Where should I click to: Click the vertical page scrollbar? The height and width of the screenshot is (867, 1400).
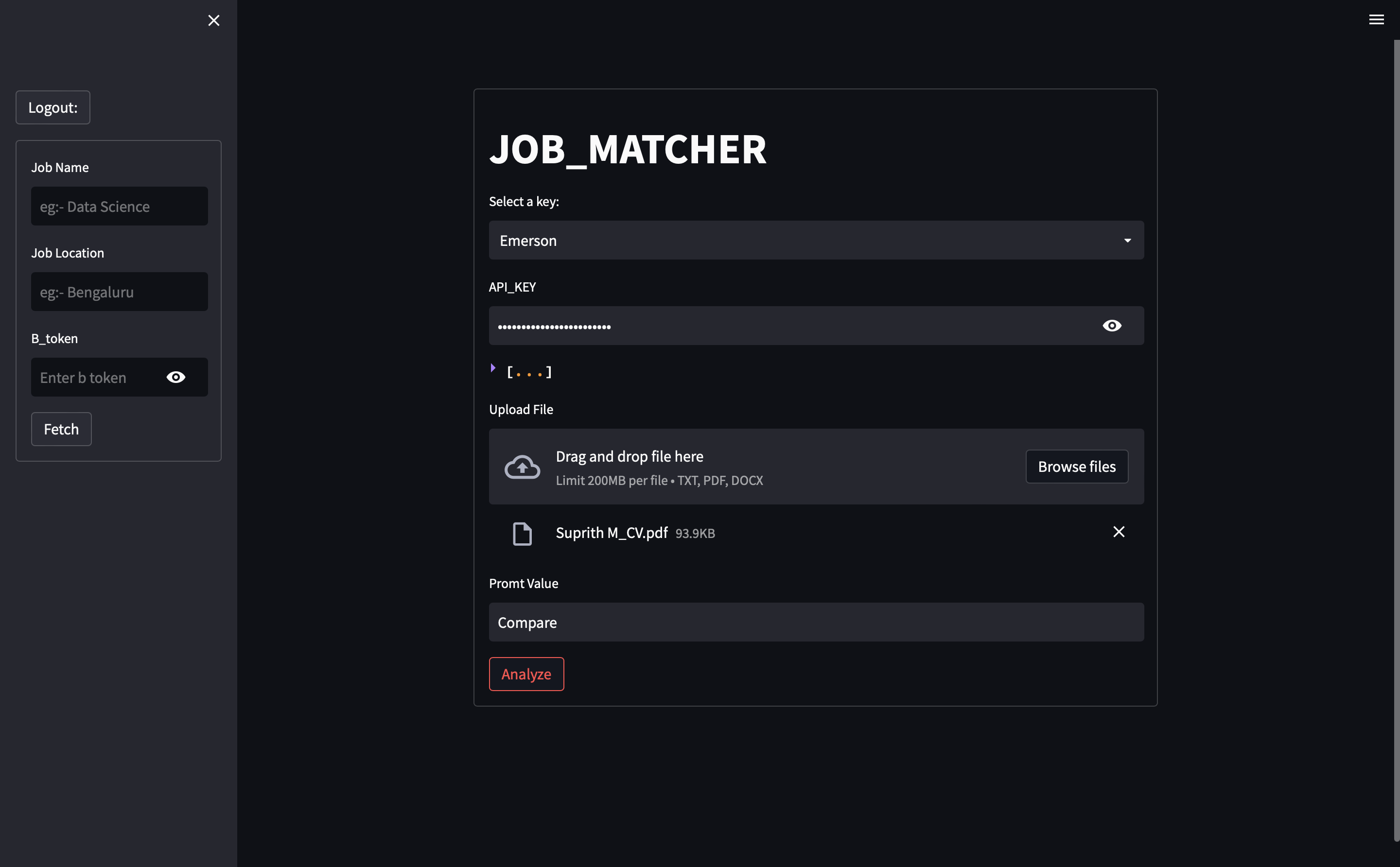click(1396, 436)
